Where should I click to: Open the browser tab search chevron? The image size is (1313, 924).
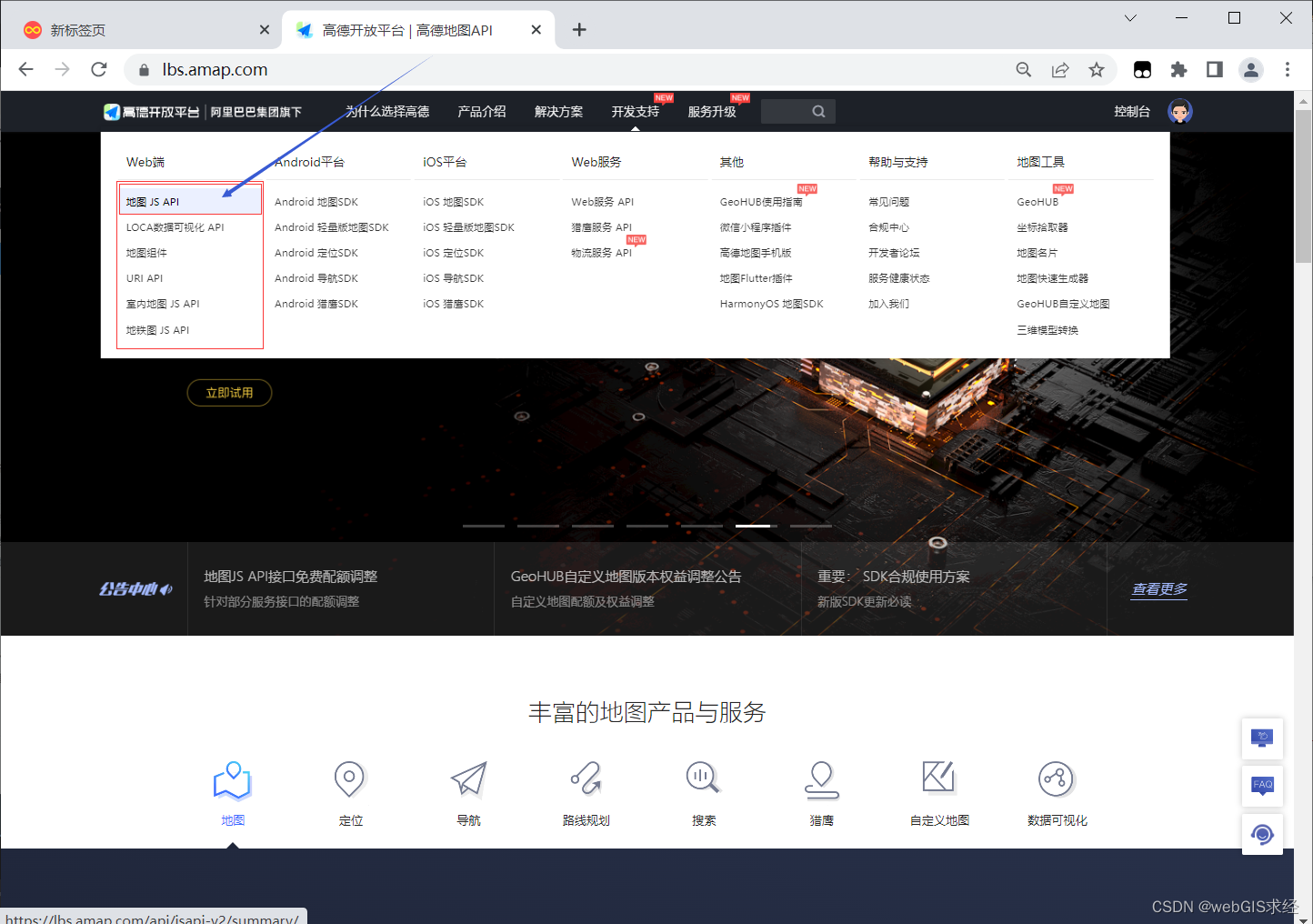[x=1129, y=18]
